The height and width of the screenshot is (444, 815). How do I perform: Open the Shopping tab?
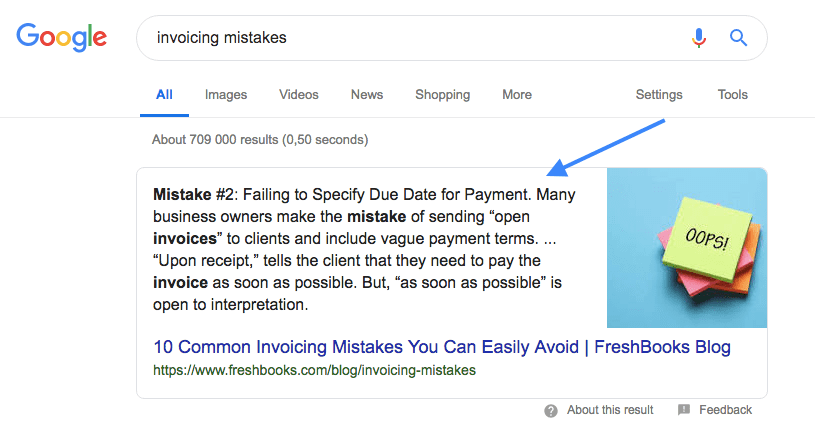[442, 95]
